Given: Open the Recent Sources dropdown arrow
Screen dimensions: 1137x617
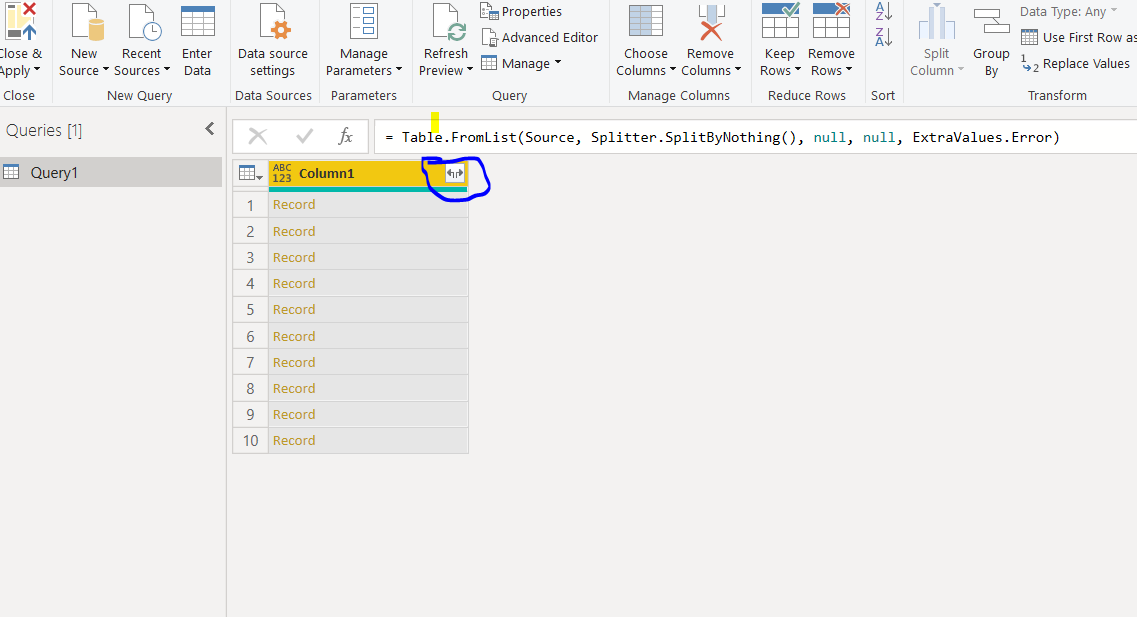Looking at the screenshot, I should click(x=167, y=70).
